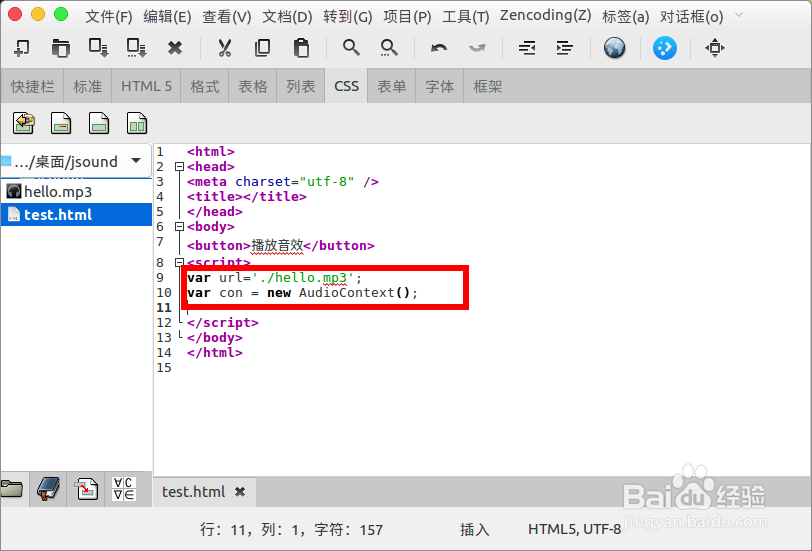Click the title tag on line 4
Viewport: 812px width, 551px height.
point(246,197)
